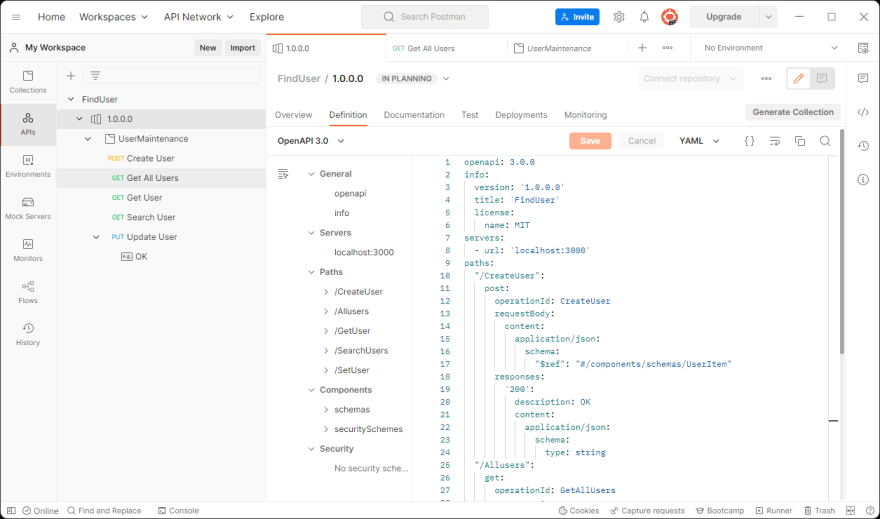Image resolution: width=880 pixels, height=519 pixels.
Task: Collapse the FindUser tree node
Action: tap(71, 99)
